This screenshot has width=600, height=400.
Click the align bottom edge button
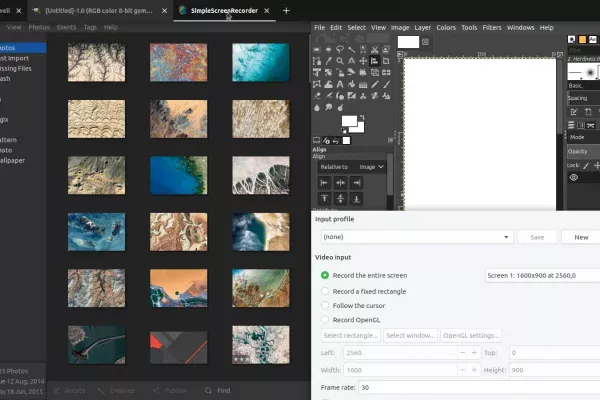pos(356,199)
